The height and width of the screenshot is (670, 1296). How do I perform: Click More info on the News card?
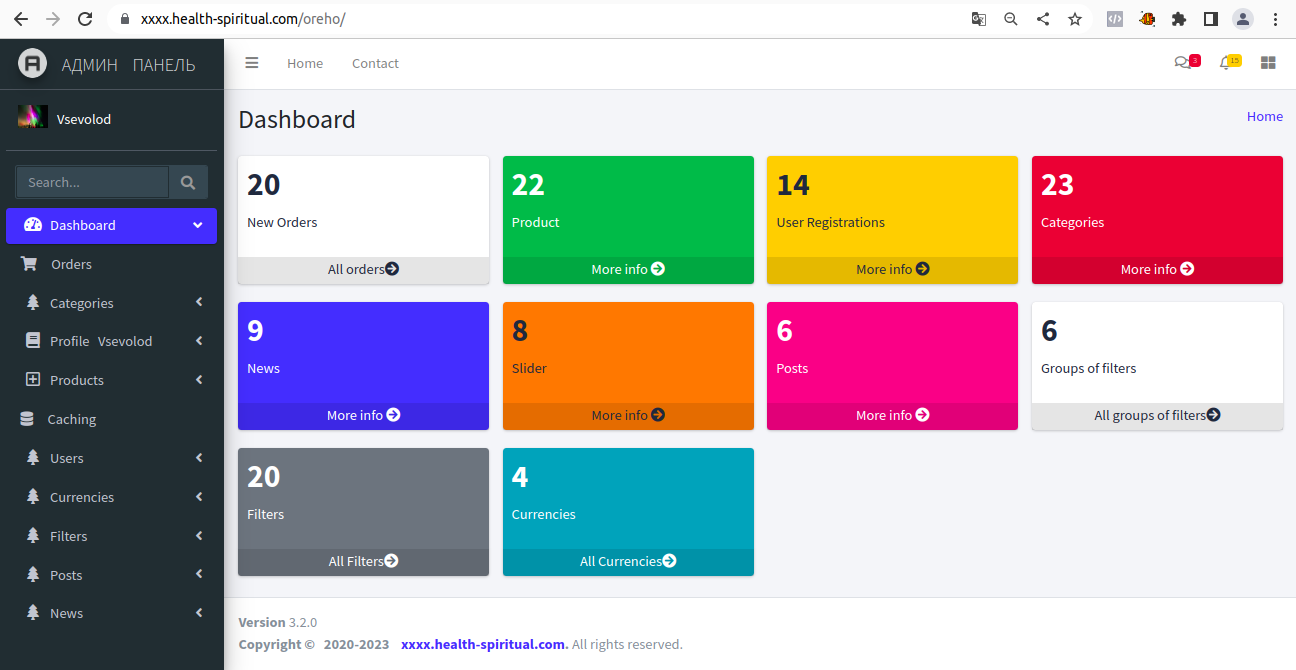click(x=363, y=415)
